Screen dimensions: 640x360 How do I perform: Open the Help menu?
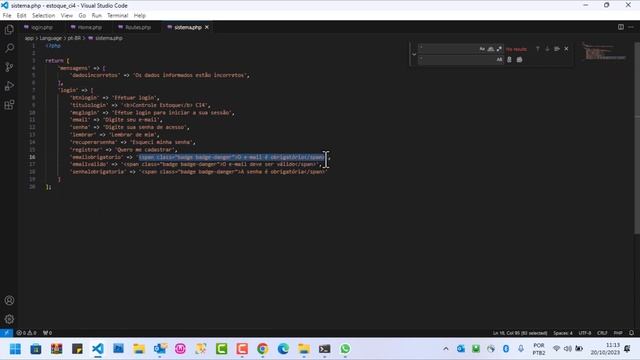(x=140, y=16)
